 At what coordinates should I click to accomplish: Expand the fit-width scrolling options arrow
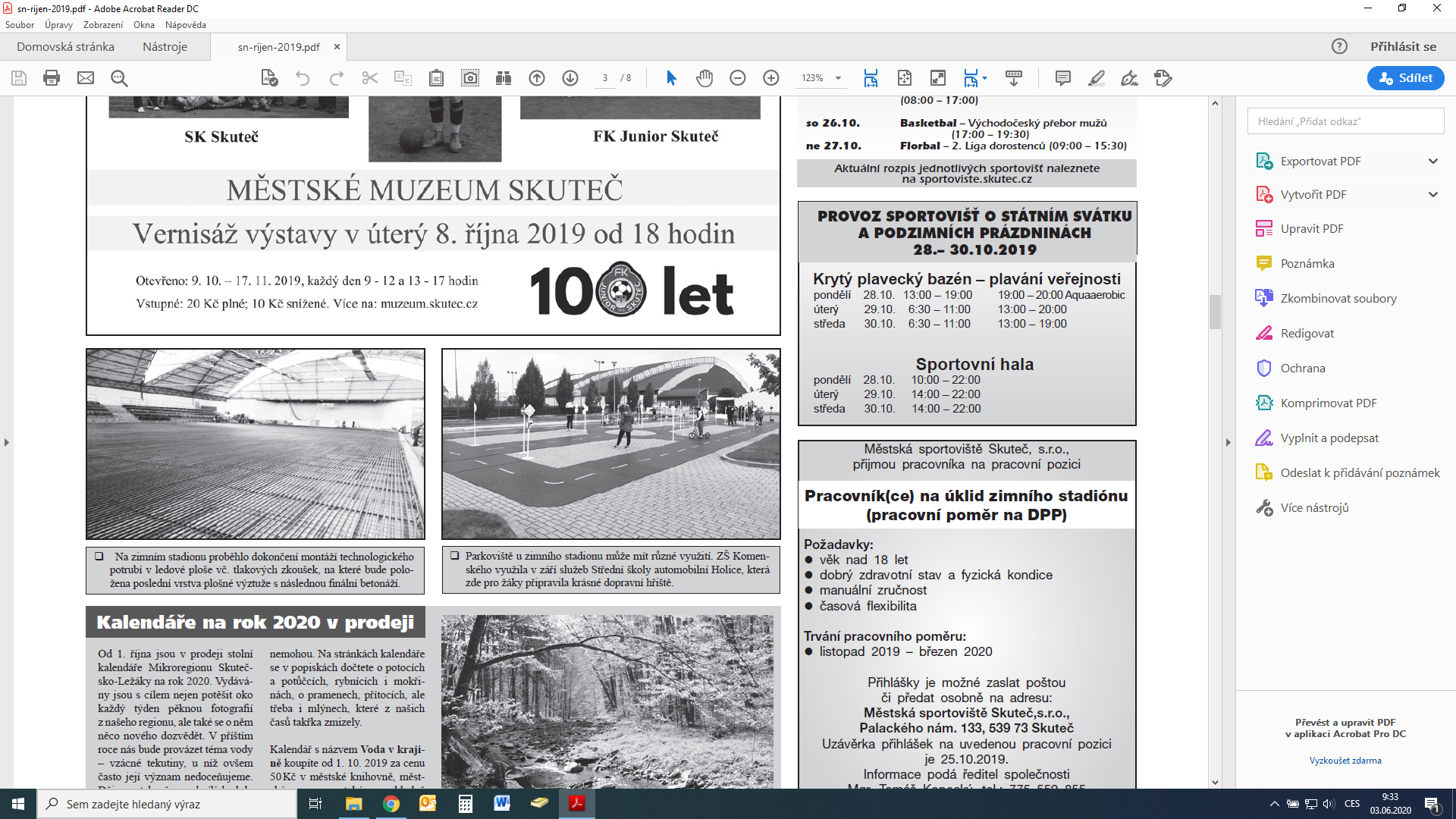click(985, 78)
